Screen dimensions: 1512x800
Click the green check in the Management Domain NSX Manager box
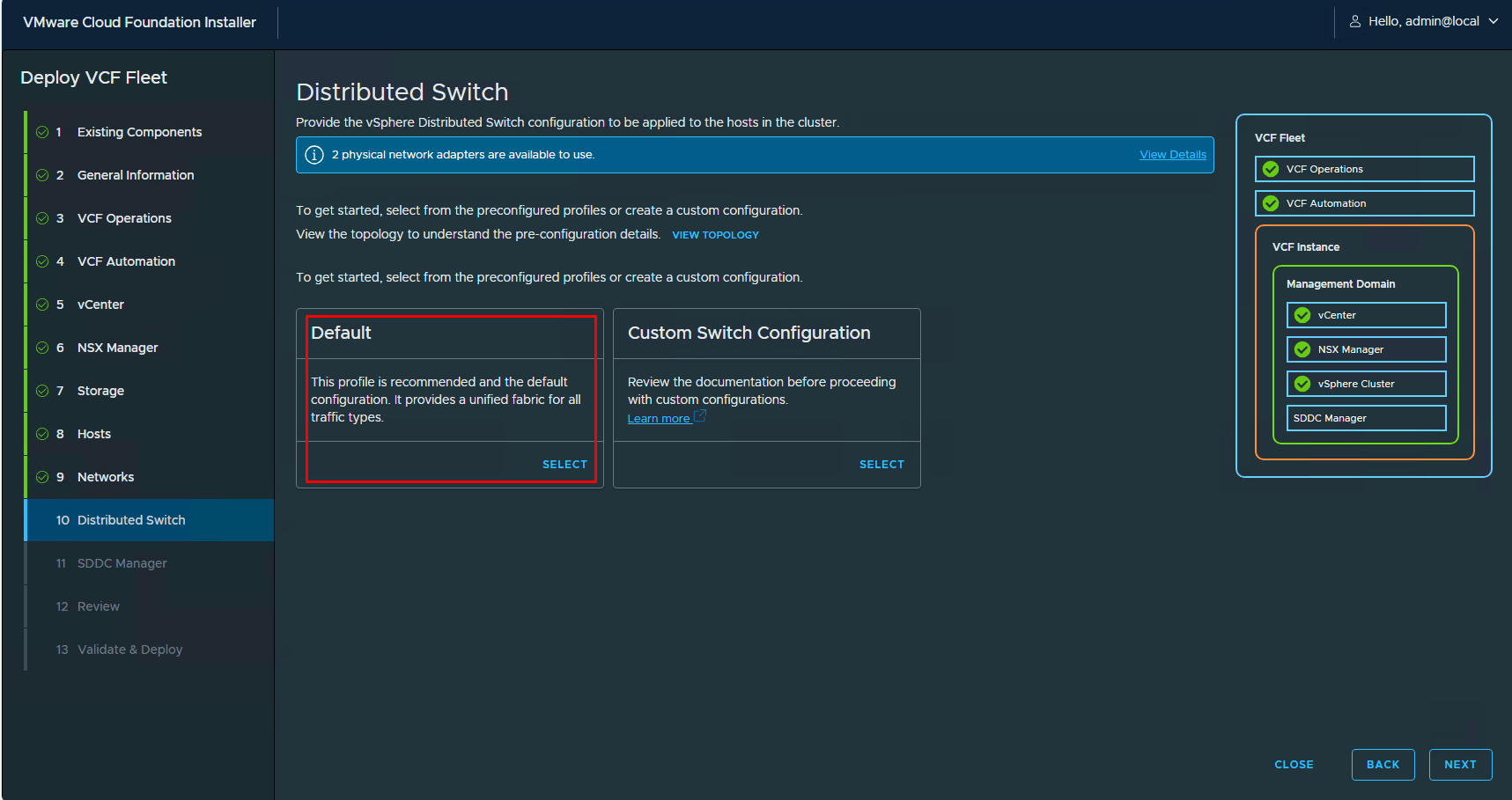click(1302, 349)
